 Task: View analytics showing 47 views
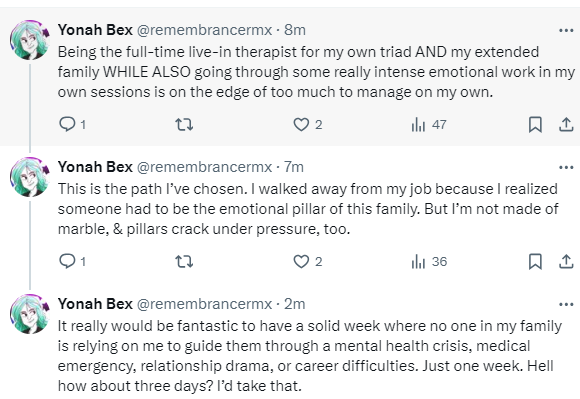coord(429,124)
